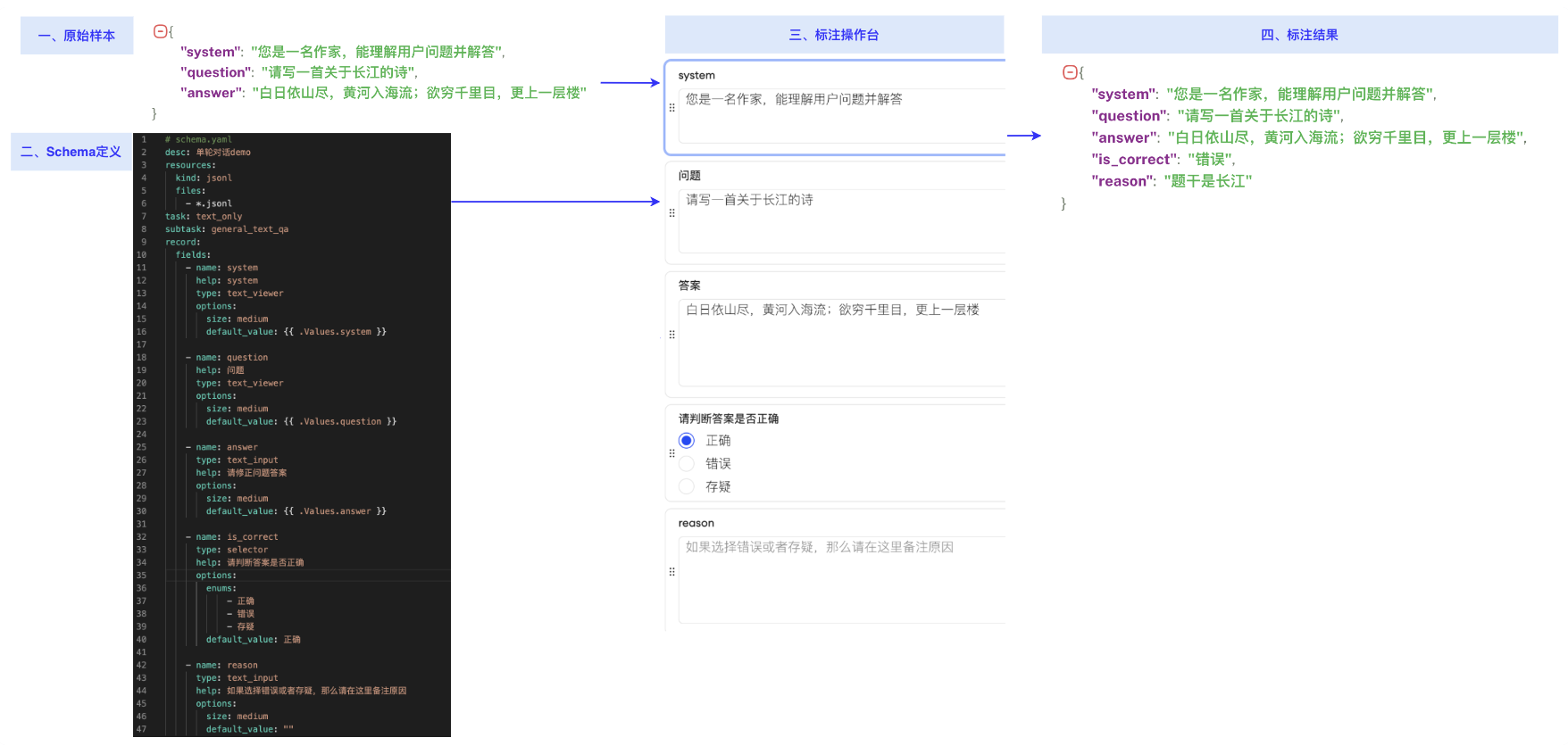The height and width of the screenshot is (746, 1568).
Task: Click the "system" line in original sample
Action: [x=343, y=52]
